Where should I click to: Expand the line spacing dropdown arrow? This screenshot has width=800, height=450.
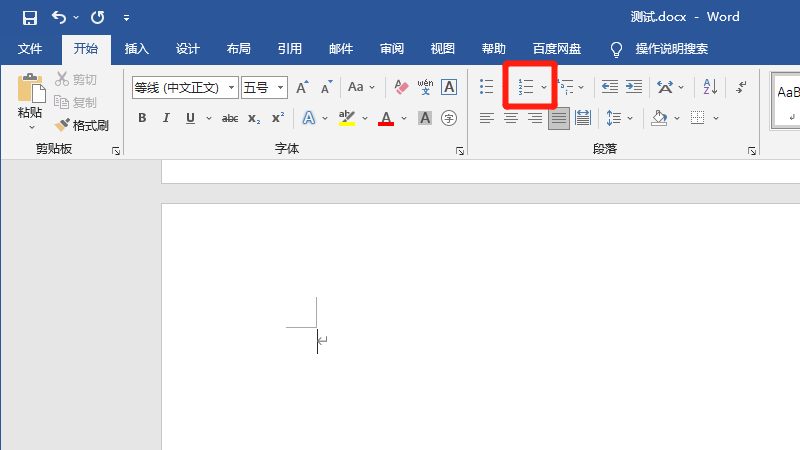point(630,118)
